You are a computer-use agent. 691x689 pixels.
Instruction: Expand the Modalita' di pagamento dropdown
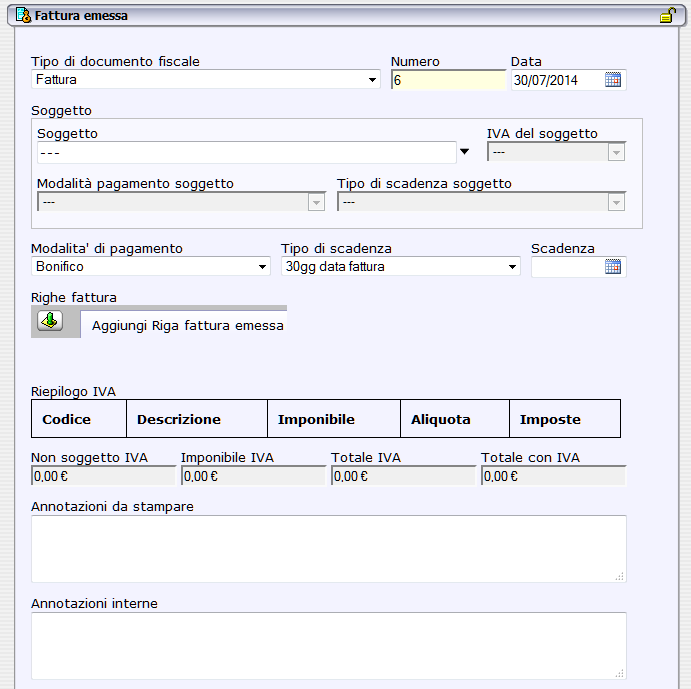pyautogui.click(x=262, y=267)
